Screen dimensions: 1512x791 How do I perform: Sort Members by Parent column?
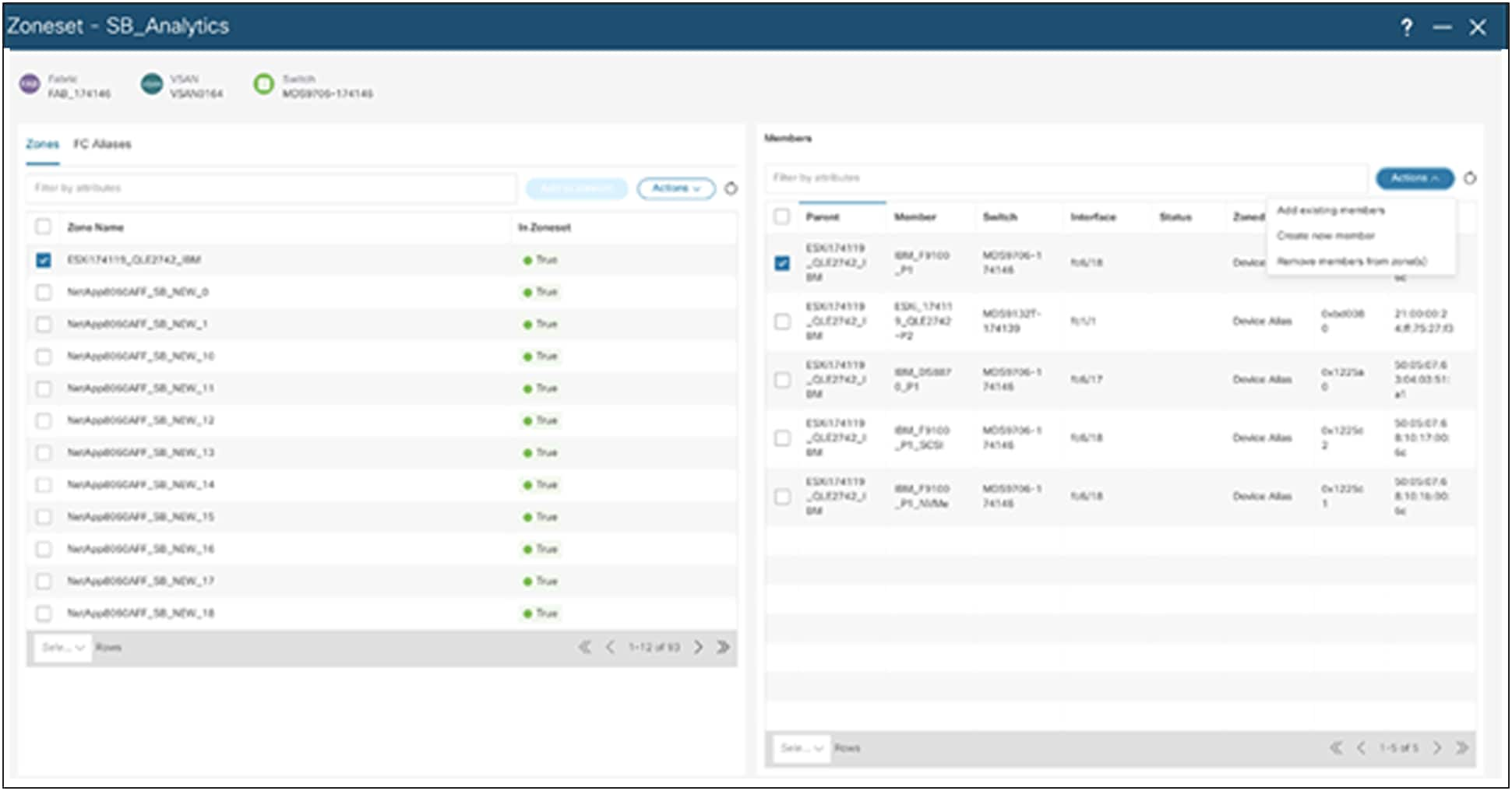(x=823, y=217)
